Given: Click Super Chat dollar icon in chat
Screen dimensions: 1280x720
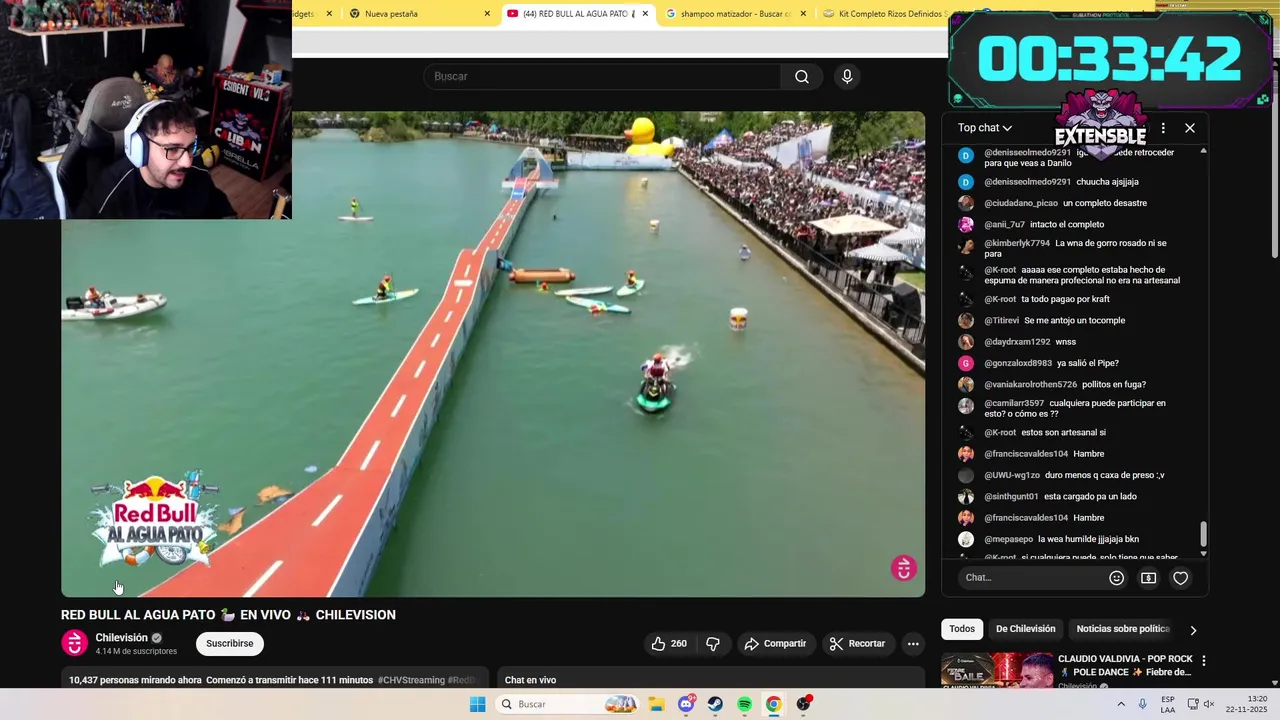Looking at the screenshot, I should pyautogui.click(x=1148, y=578).
